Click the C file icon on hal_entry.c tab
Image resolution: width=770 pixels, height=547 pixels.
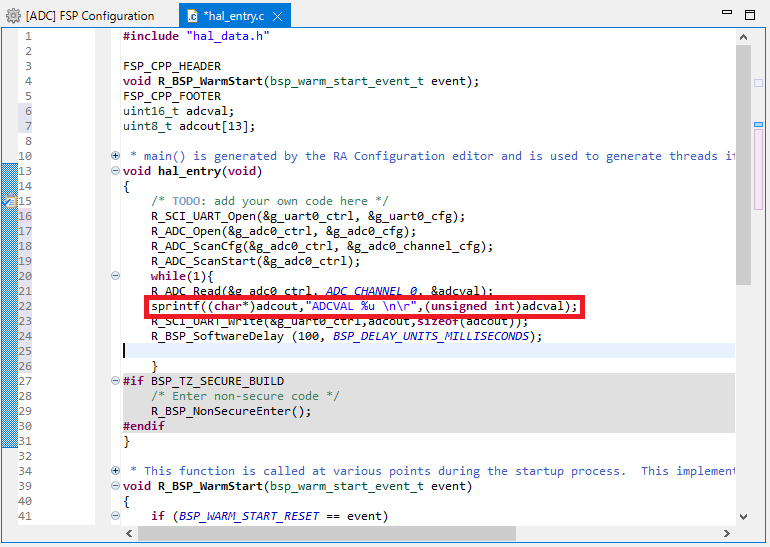(x=192, y=17)
